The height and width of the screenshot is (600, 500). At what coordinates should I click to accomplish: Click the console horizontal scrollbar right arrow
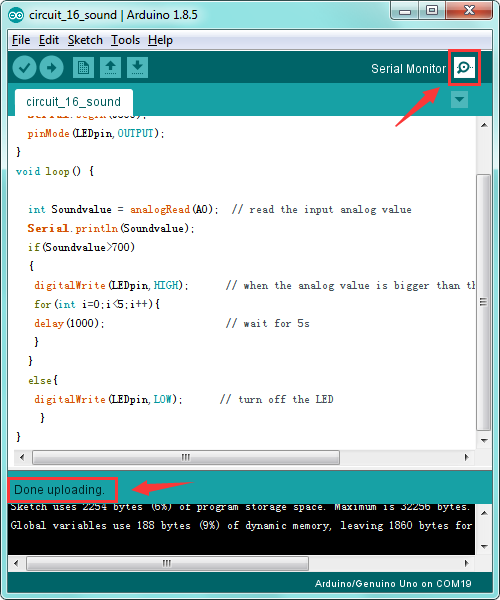point(466,563)
